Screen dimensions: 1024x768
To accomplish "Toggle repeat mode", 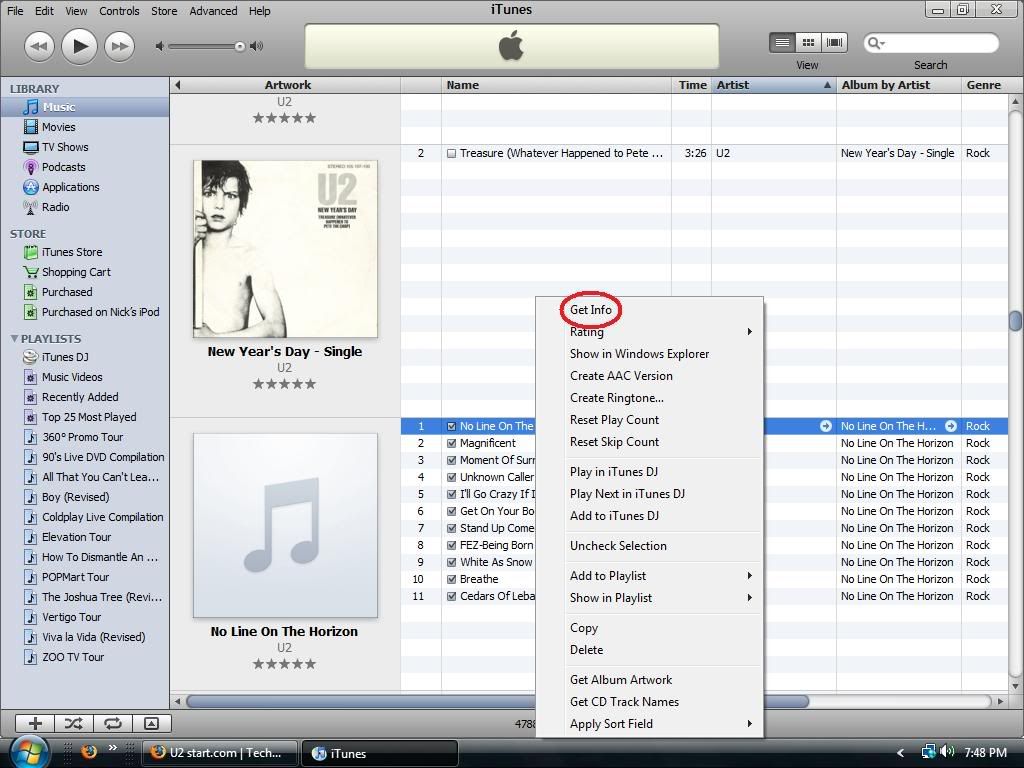I will pos(113,723).
